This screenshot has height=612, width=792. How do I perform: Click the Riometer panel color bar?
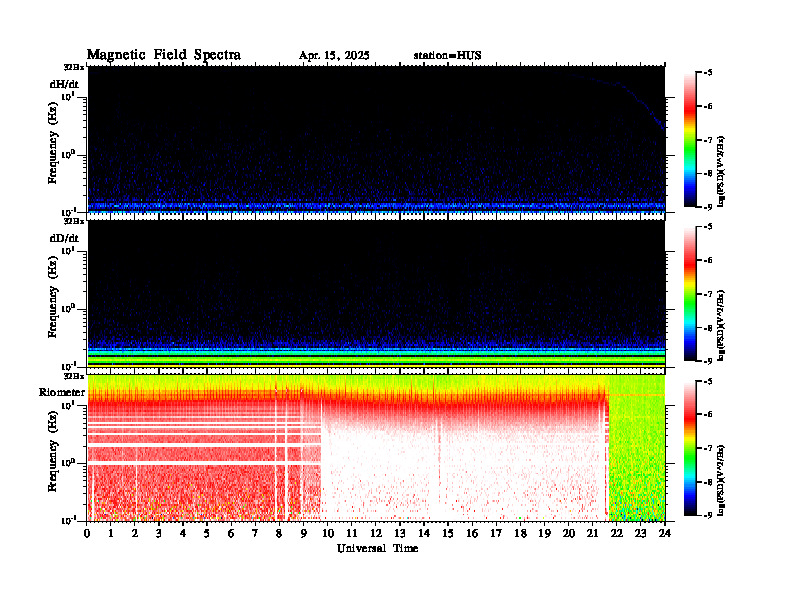click(690, 448)
